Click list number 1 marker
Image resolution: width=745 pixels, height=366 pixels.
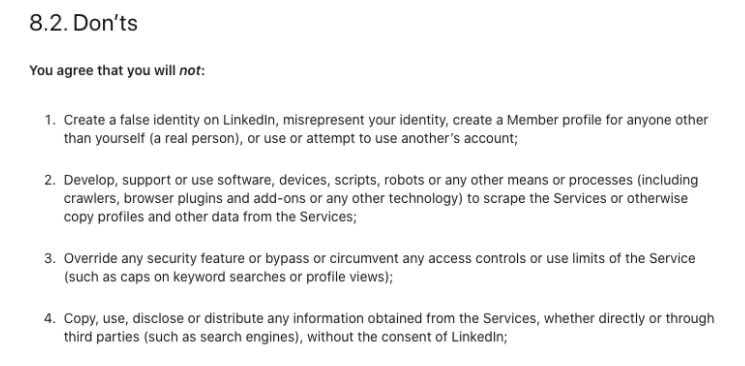[x=50, y=120]
